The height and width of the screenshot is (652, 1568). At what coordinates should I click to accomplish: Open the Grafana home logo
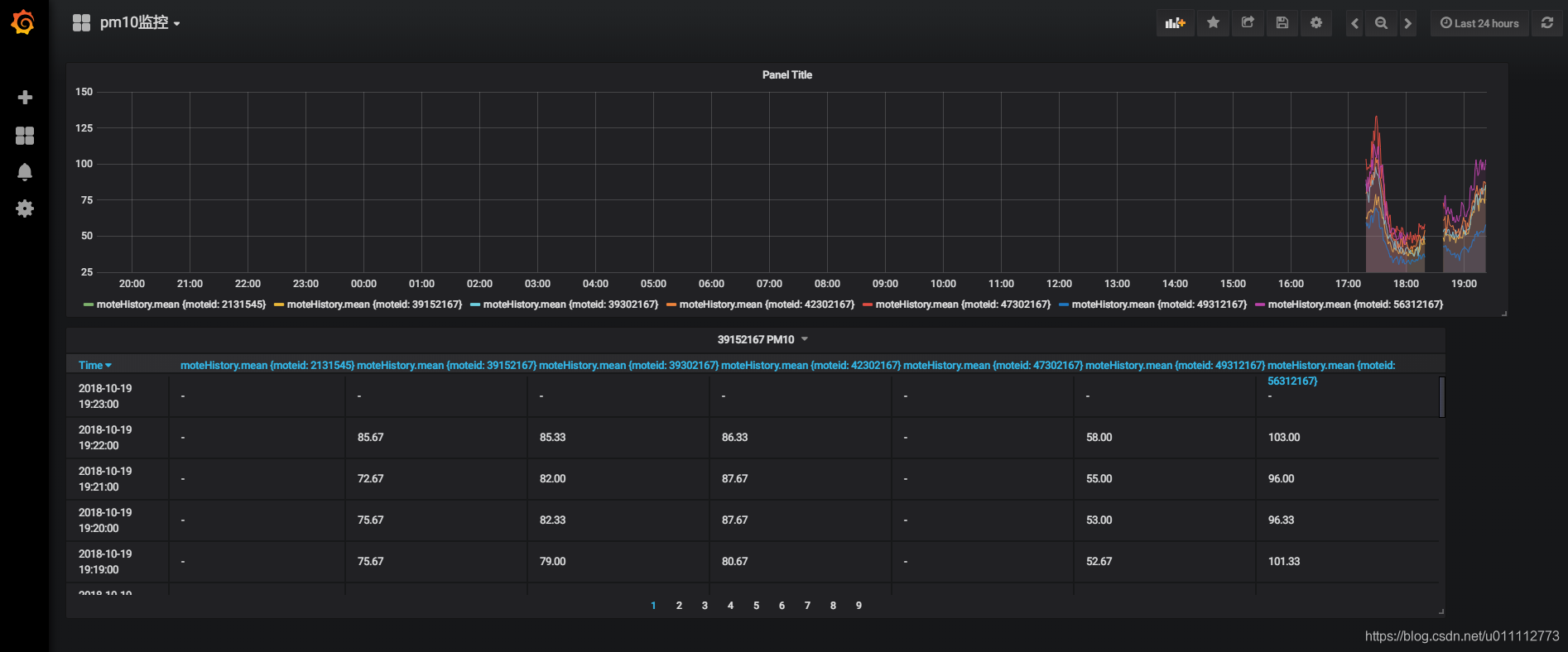point(23,22)
